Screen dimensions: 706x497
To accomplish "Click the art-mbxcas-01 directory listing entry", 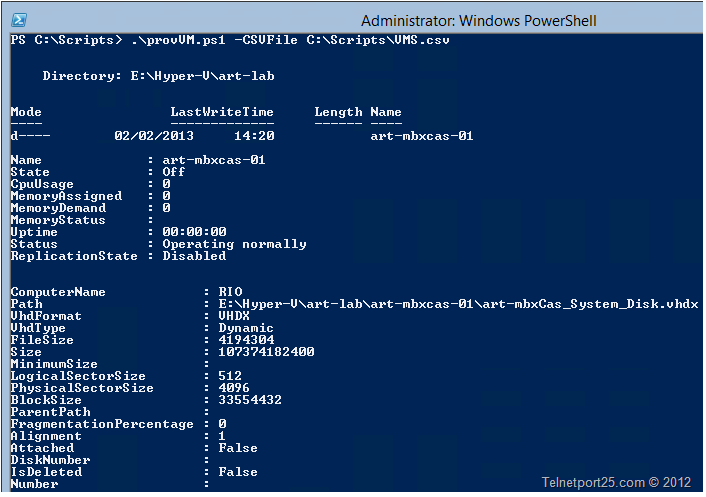I will click(421, 136).
